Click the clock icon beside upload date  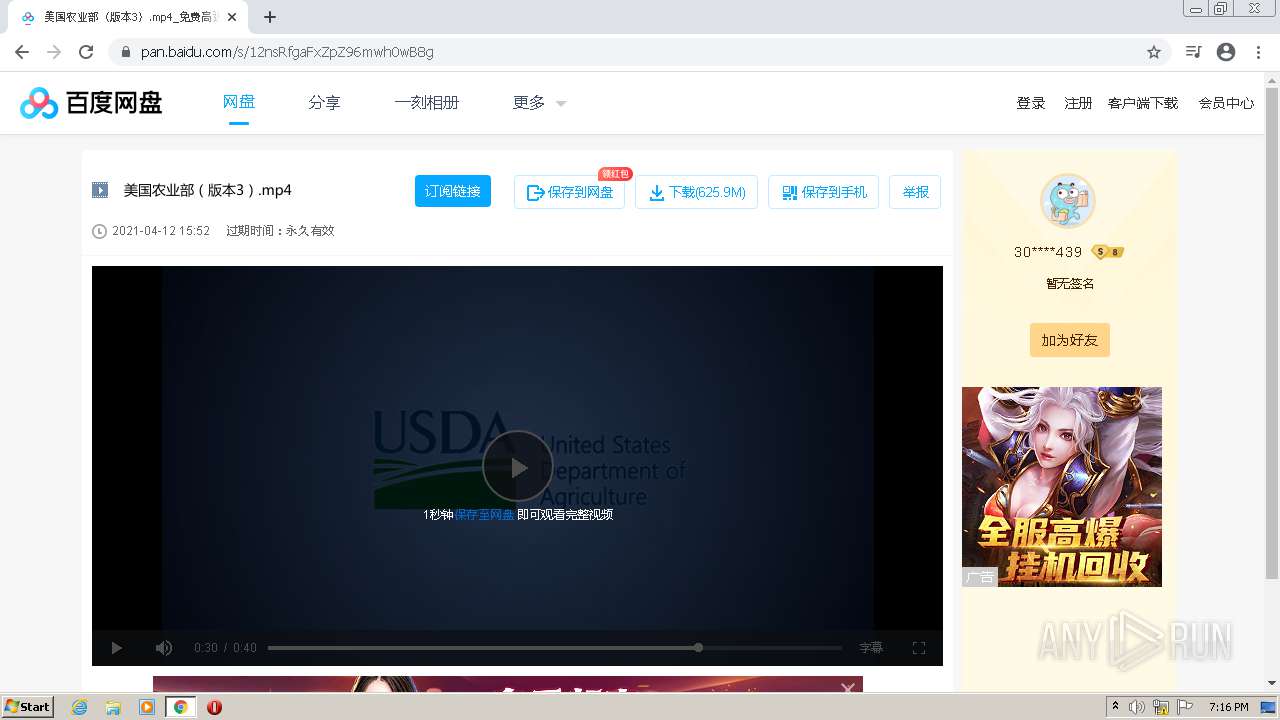coord(99,231)
